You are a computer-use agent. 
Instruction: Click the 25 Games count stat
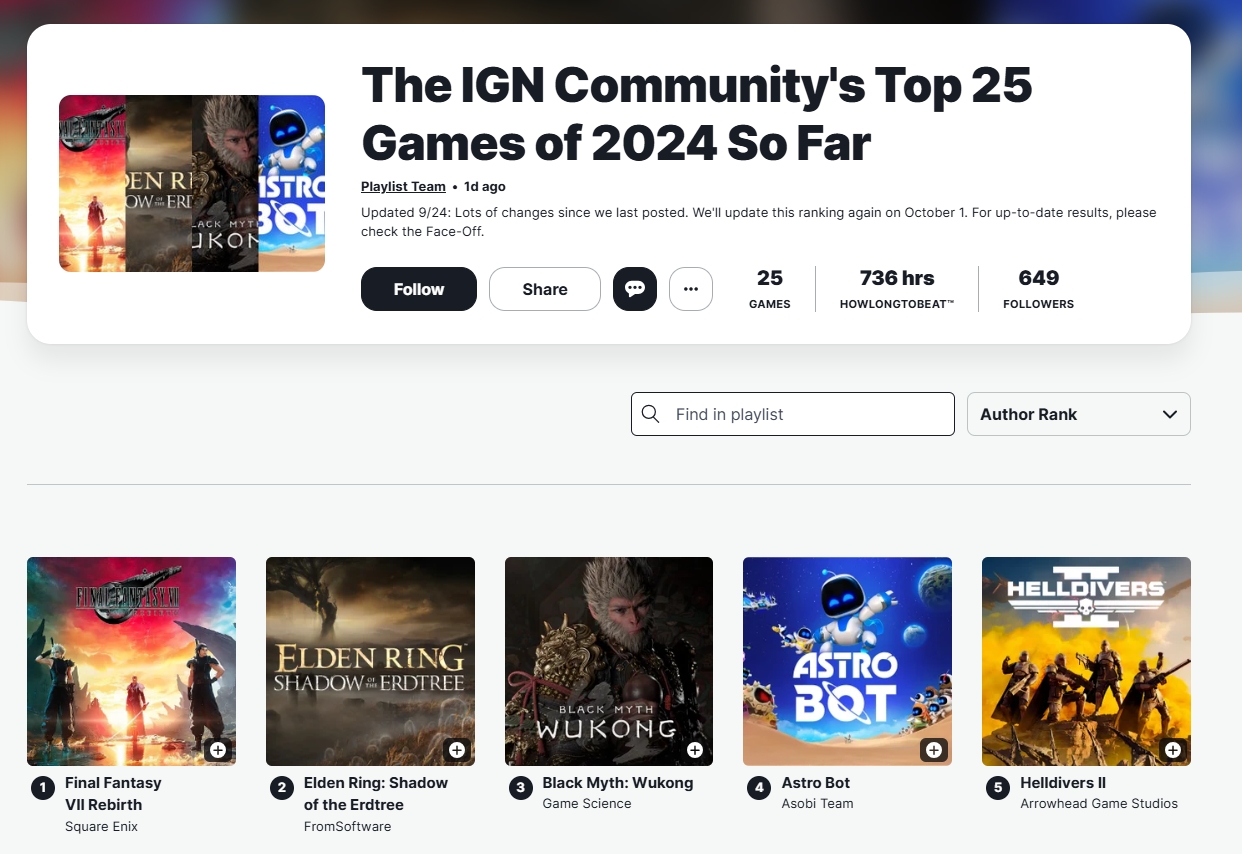[770, 289]
